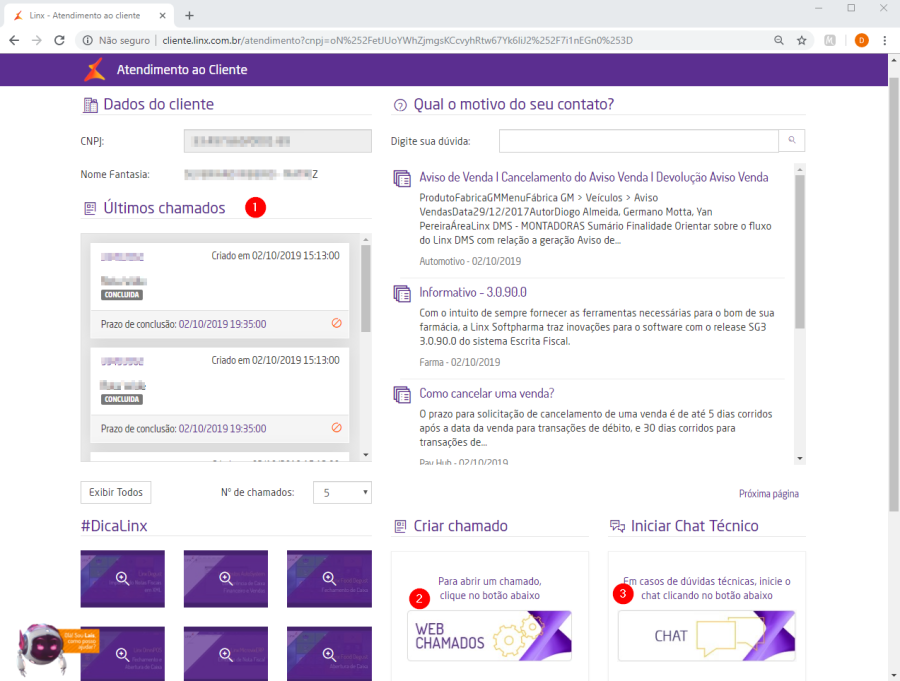Click the Atendimento ao Cliente header title
The image size is (900, 681).
click(x=182, y=69)
